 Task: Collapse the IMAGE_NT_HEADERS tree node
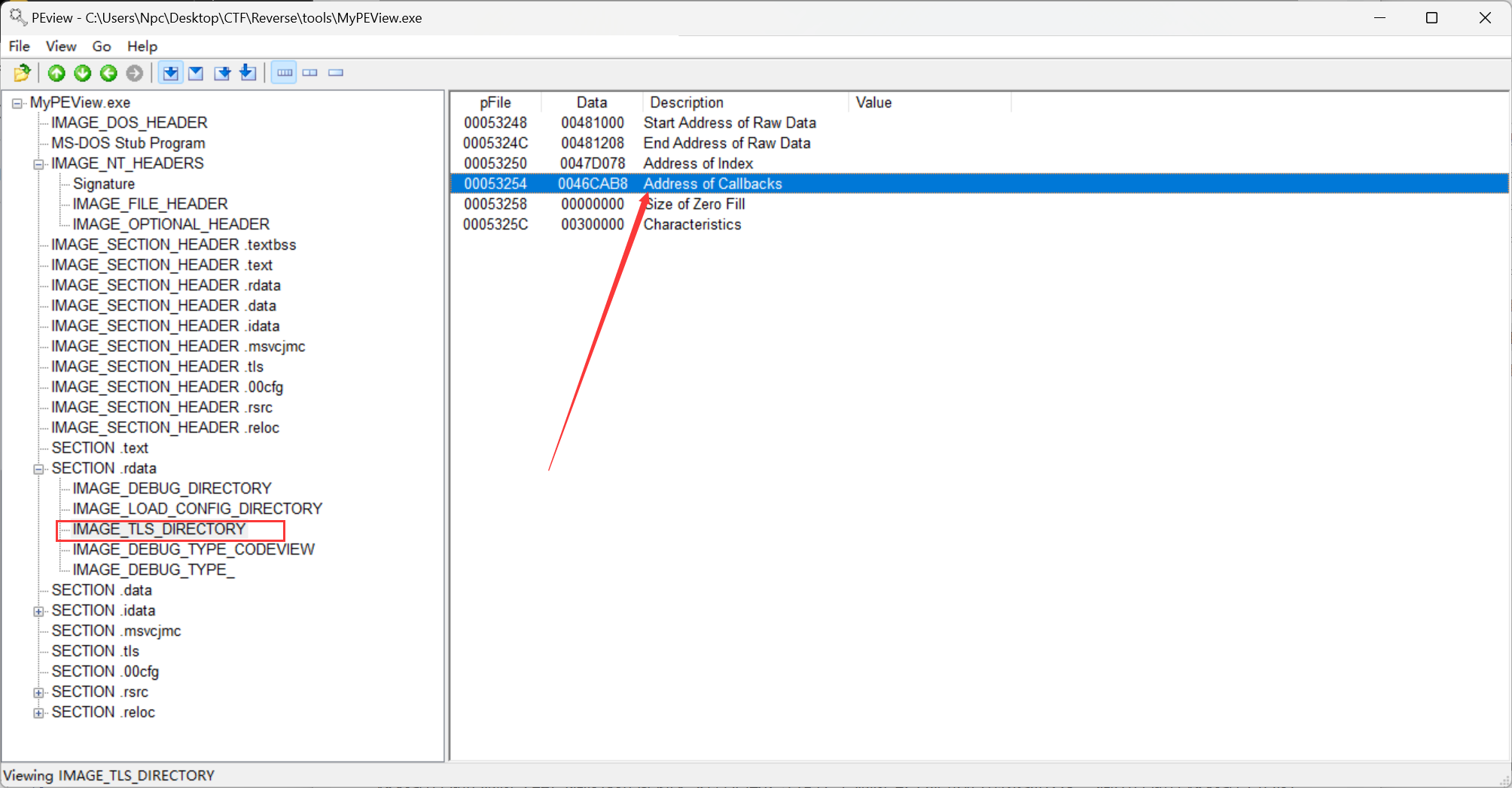pyautogui.click(x=38, y=164)
